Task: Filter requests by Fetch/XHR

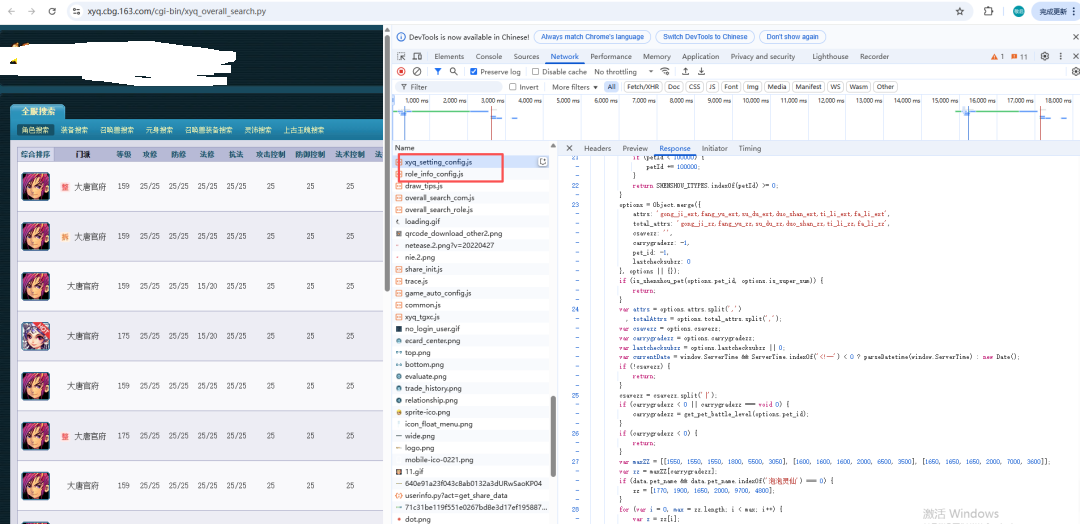Action: click(643, 87)
